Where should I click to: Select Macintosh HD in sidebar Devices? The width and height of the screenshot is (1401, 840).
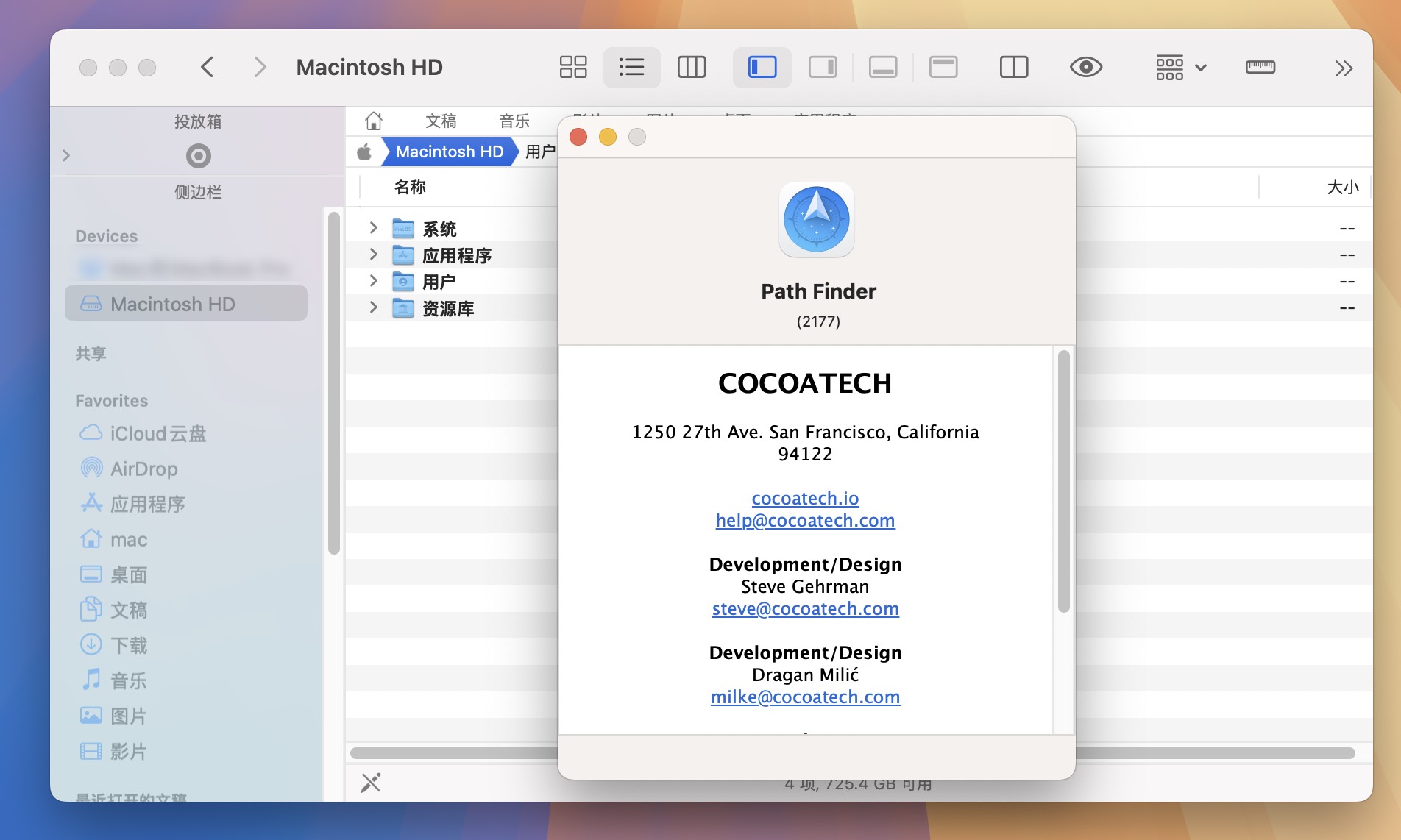[186, 304]
